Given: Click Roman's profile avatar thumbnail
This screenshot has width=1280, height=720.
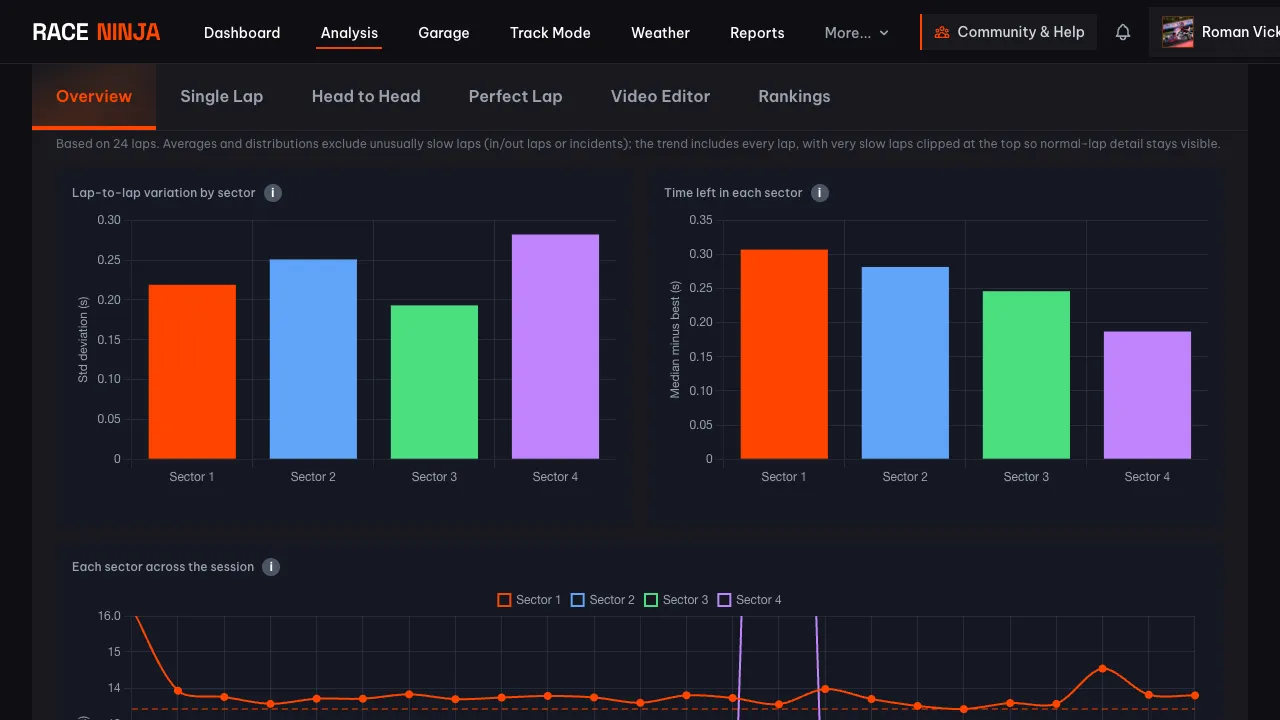Looking at the screenshot, I should (1178, 32).
